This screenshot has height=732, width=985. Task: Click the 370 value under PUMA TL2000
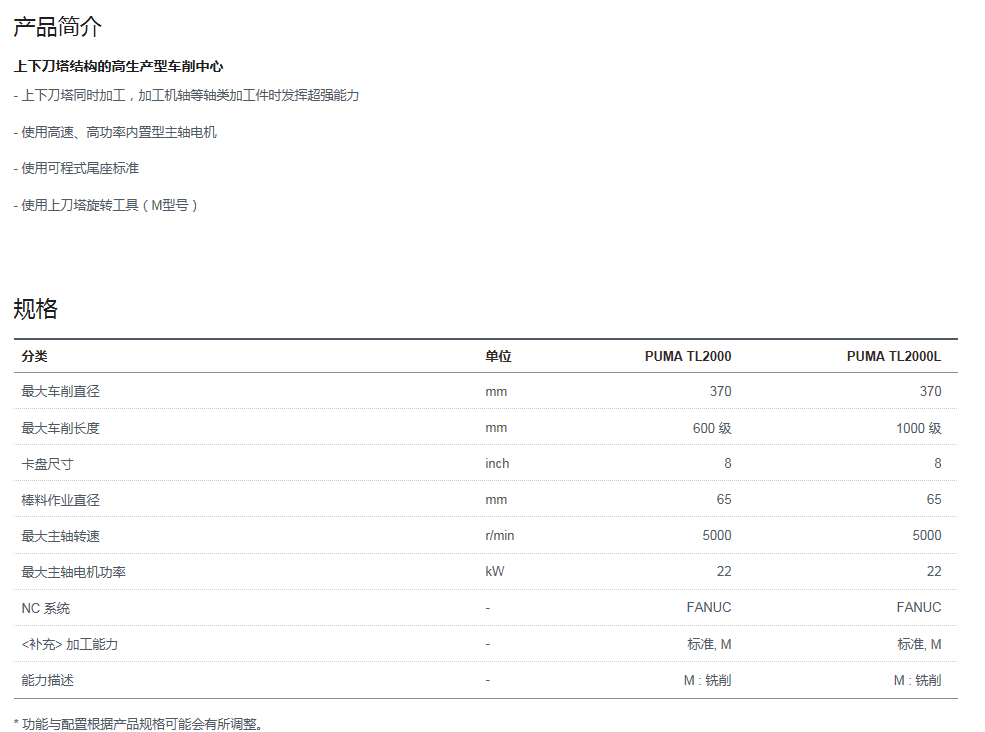721,391
